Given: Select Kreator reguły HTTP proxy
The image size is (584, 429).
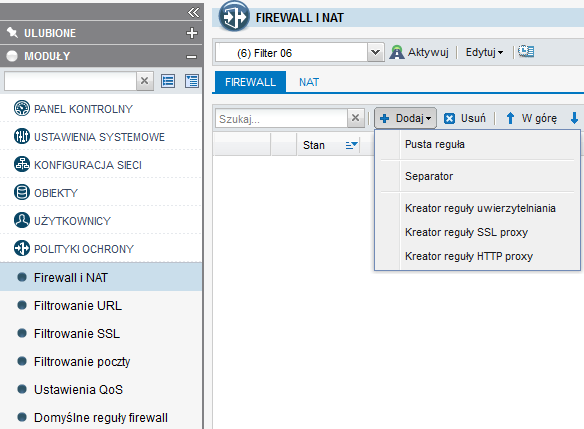Looking at the screenshot, I should (x=469, y=256).
